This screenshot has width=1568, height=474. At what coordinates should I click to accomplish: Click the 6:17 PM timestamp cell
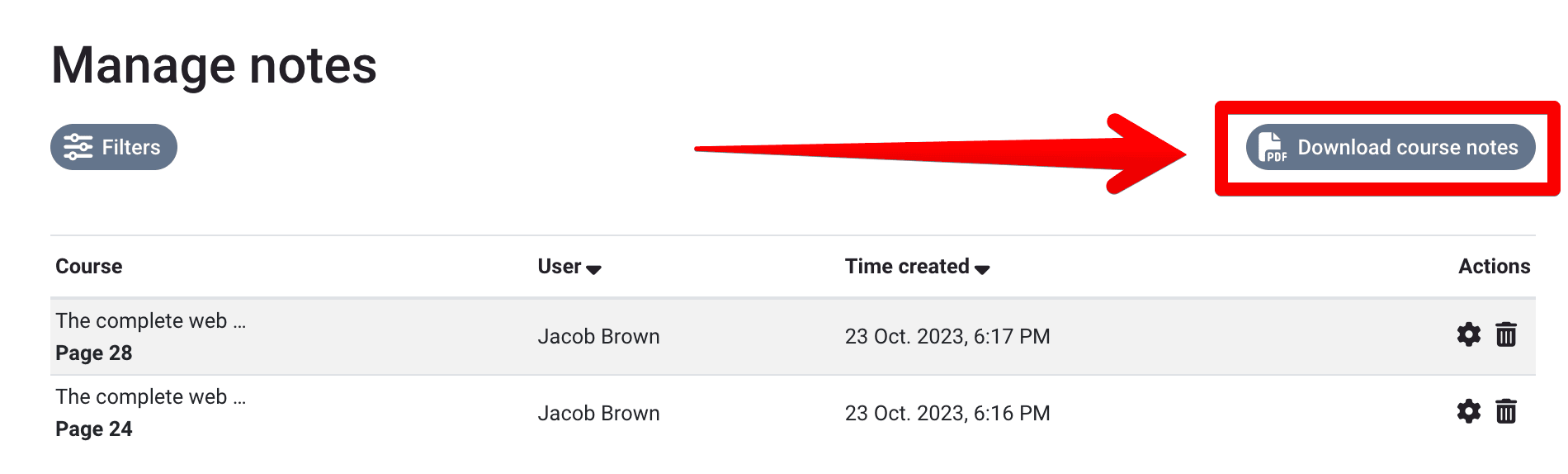[947, 336]
